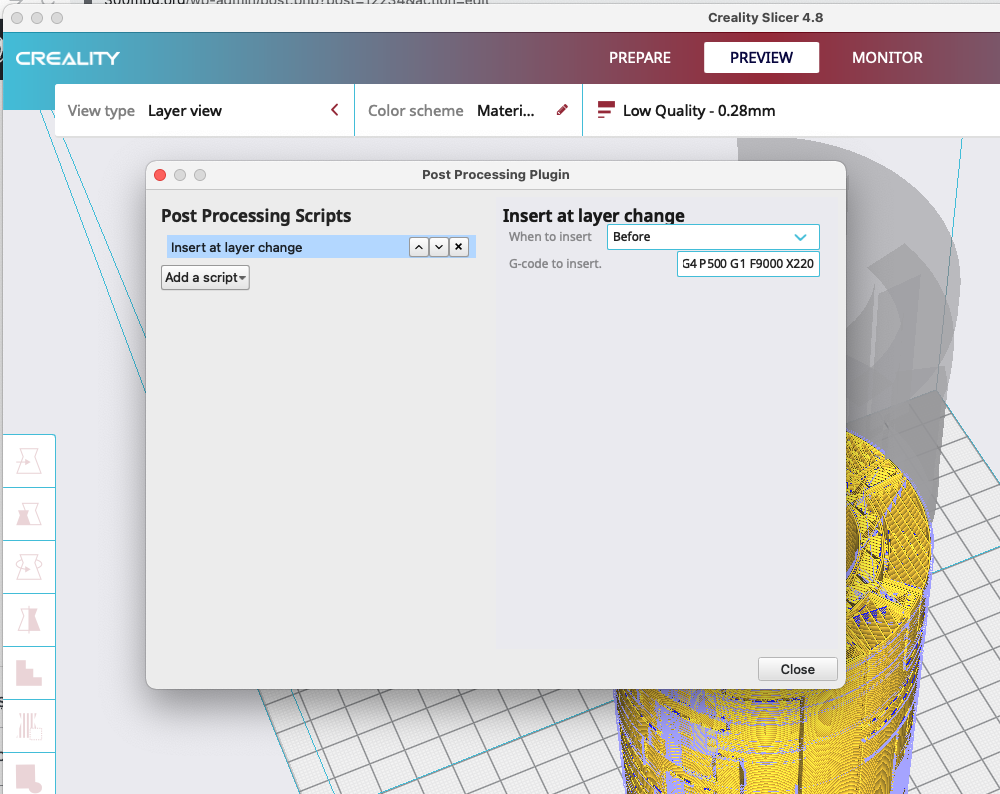The image size is (1000, 794).
Task: Remove the 'Insert at layer change' script
Action: click(459, 247)
